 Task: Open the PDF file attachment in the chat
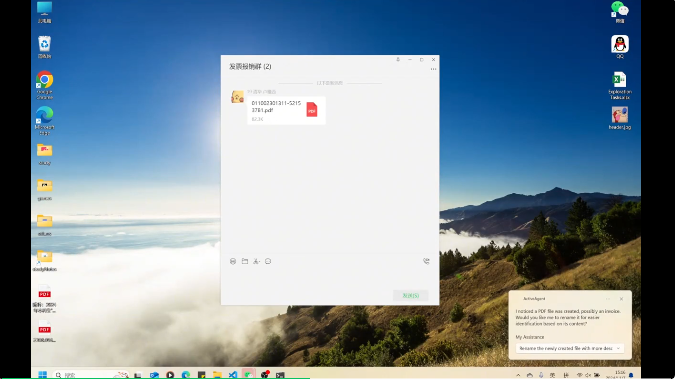click(x=286, y=111)
